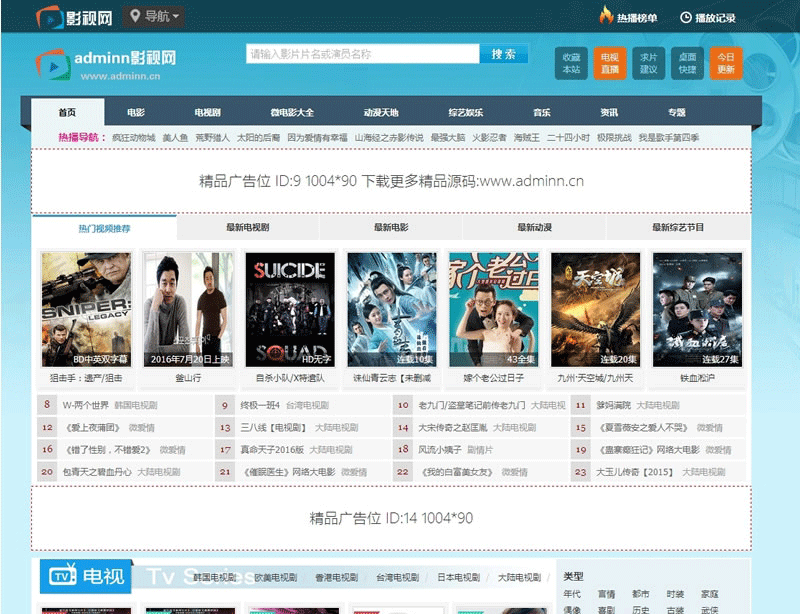This screenshot has width=800, height=614.
Task: Open ranked item 14 大宋传奇之赵匡胤
Action: (453, 428)
